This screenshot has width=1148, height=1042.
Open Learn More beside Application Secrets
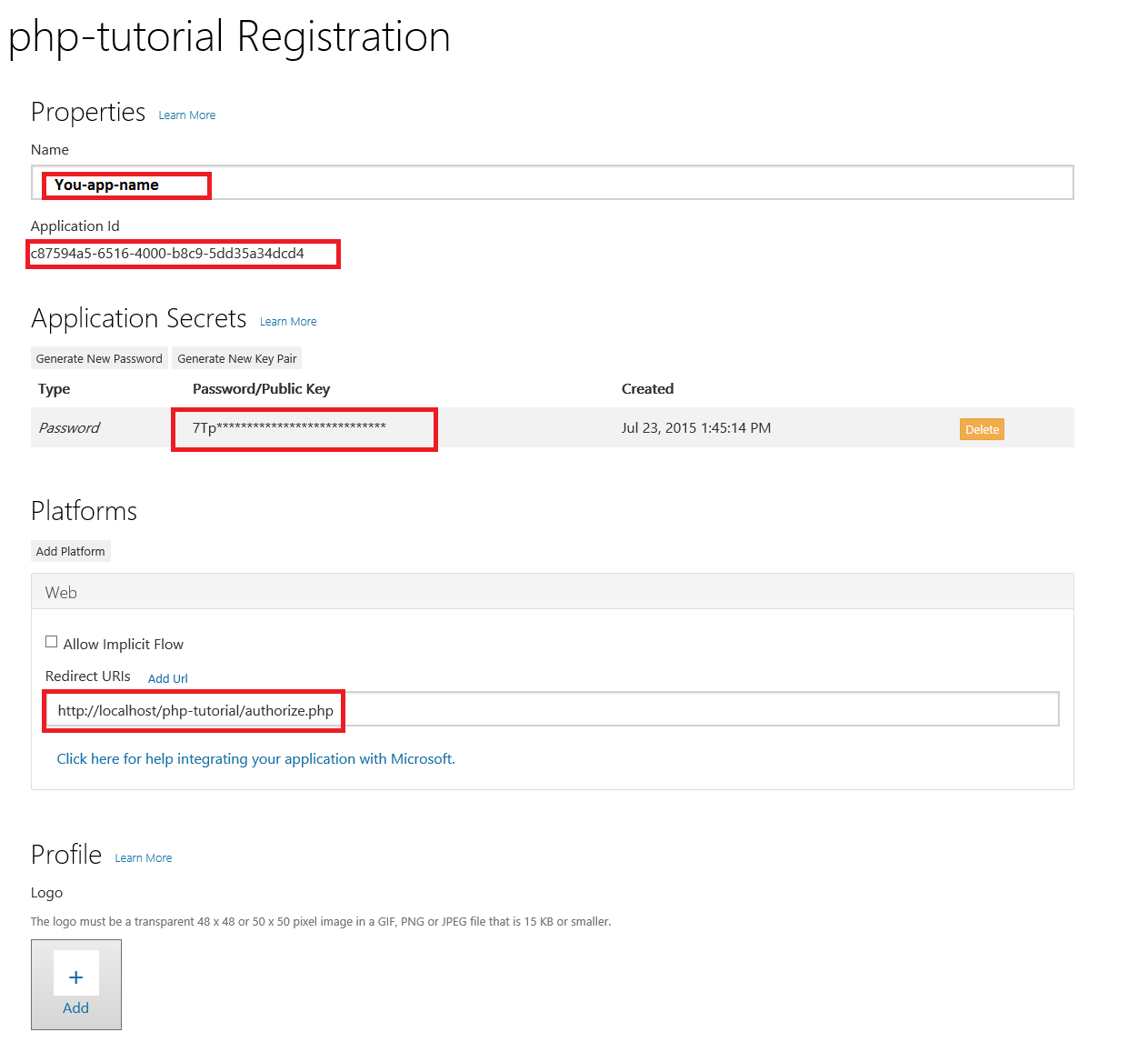point(288,322)
